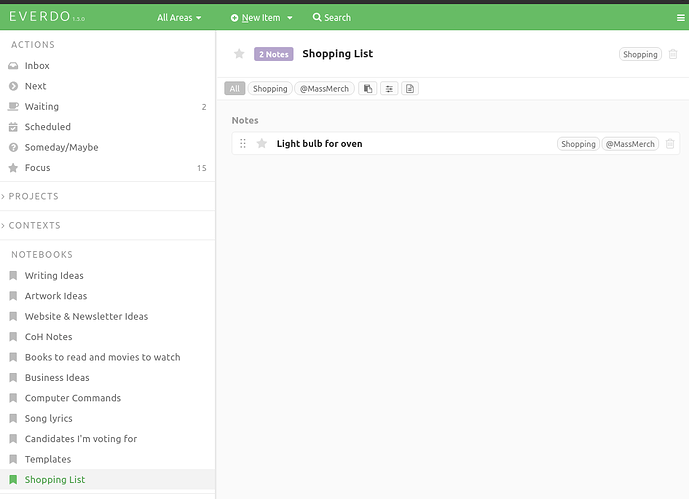
Task: Click the hamburger menu icon in header
Action: pyautogui.click(x=680, y=18)
